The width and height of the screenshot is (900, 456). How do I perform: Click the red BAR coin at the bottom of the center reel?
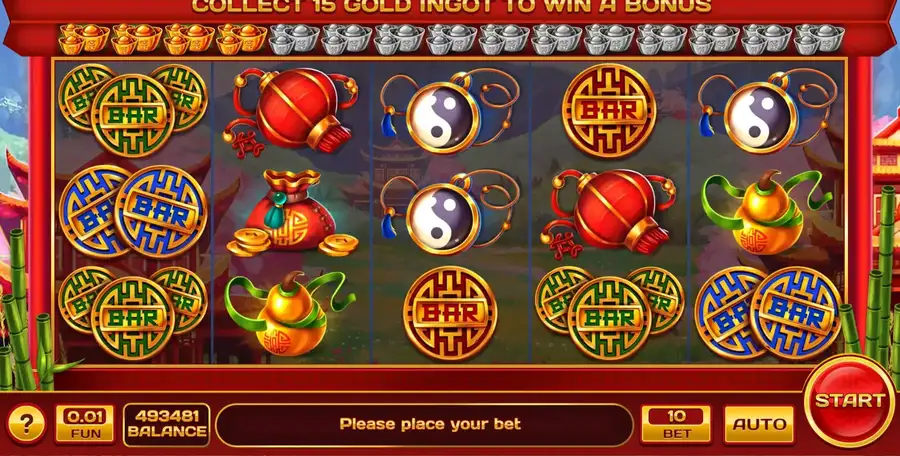point(450,313)
